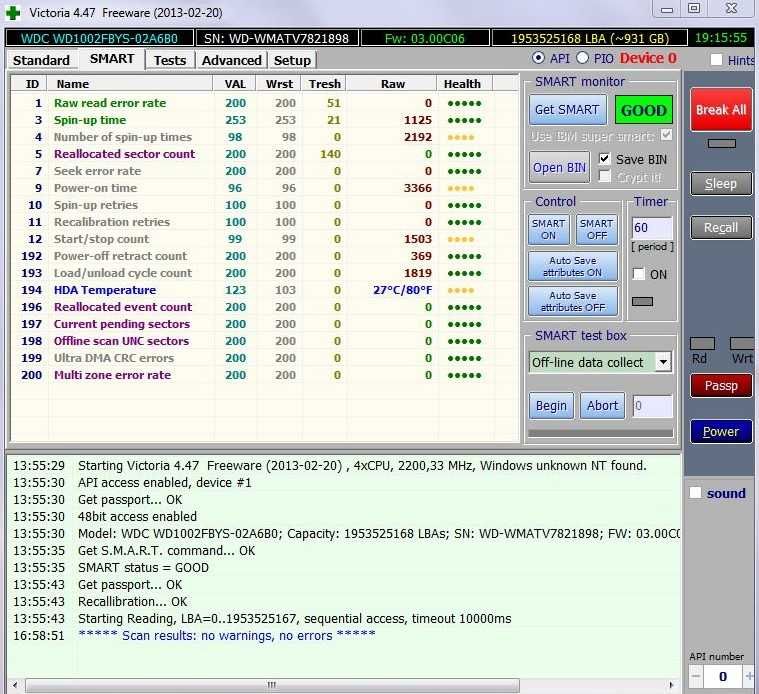Click the Get SMART button
The height and width of the screenshot is (694, 759).
(x=567, y=110)
